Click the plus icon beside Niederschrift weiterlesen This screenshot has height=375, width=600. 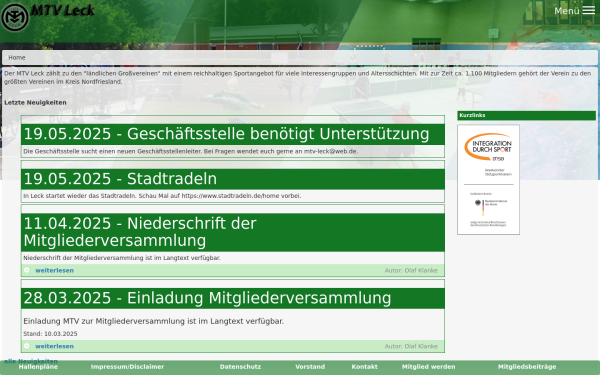pyautogui.click(x=27, y=270)
